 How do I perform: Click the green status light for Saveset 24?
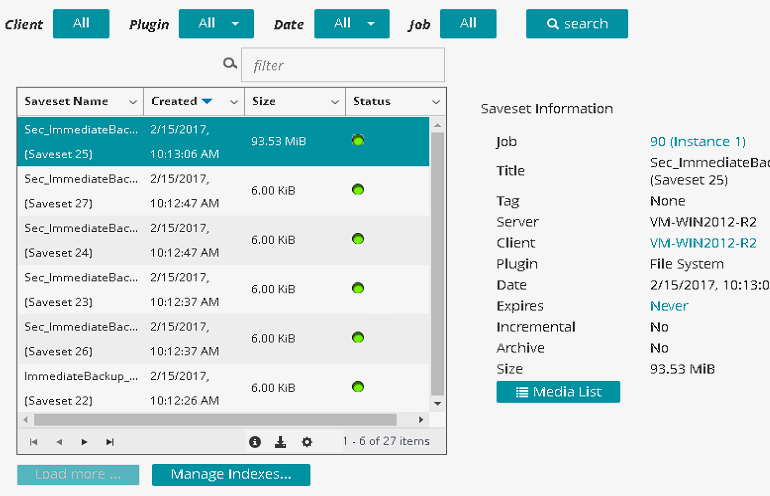pyautogui.click(x=358, y=239)
